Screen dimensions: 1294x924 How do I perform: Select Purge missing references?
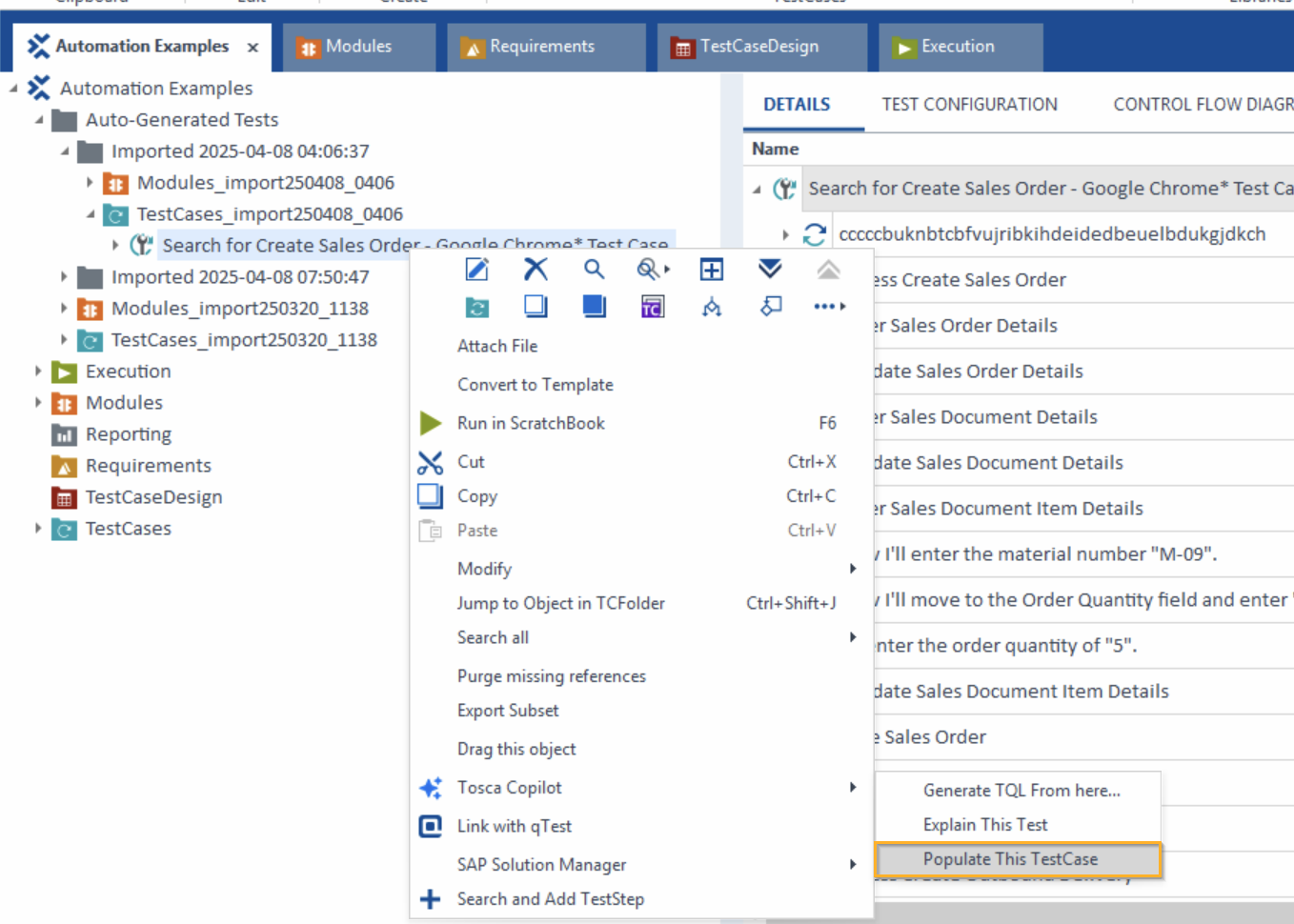click(x=552, y=676)
